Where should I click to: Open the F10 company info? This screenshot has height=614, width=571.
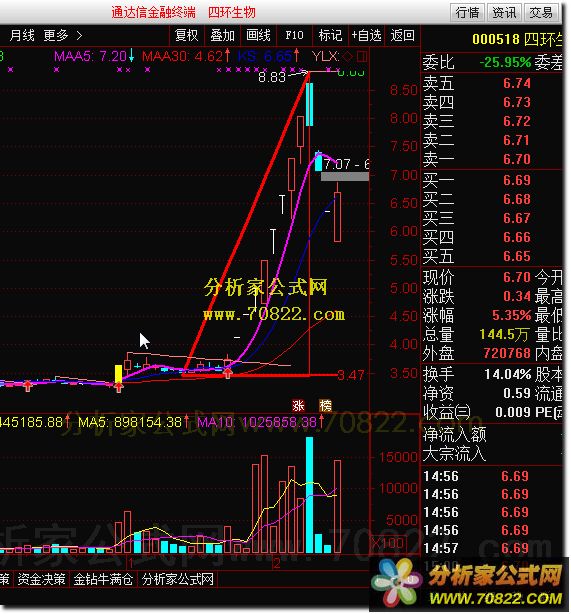pos(294,36)
